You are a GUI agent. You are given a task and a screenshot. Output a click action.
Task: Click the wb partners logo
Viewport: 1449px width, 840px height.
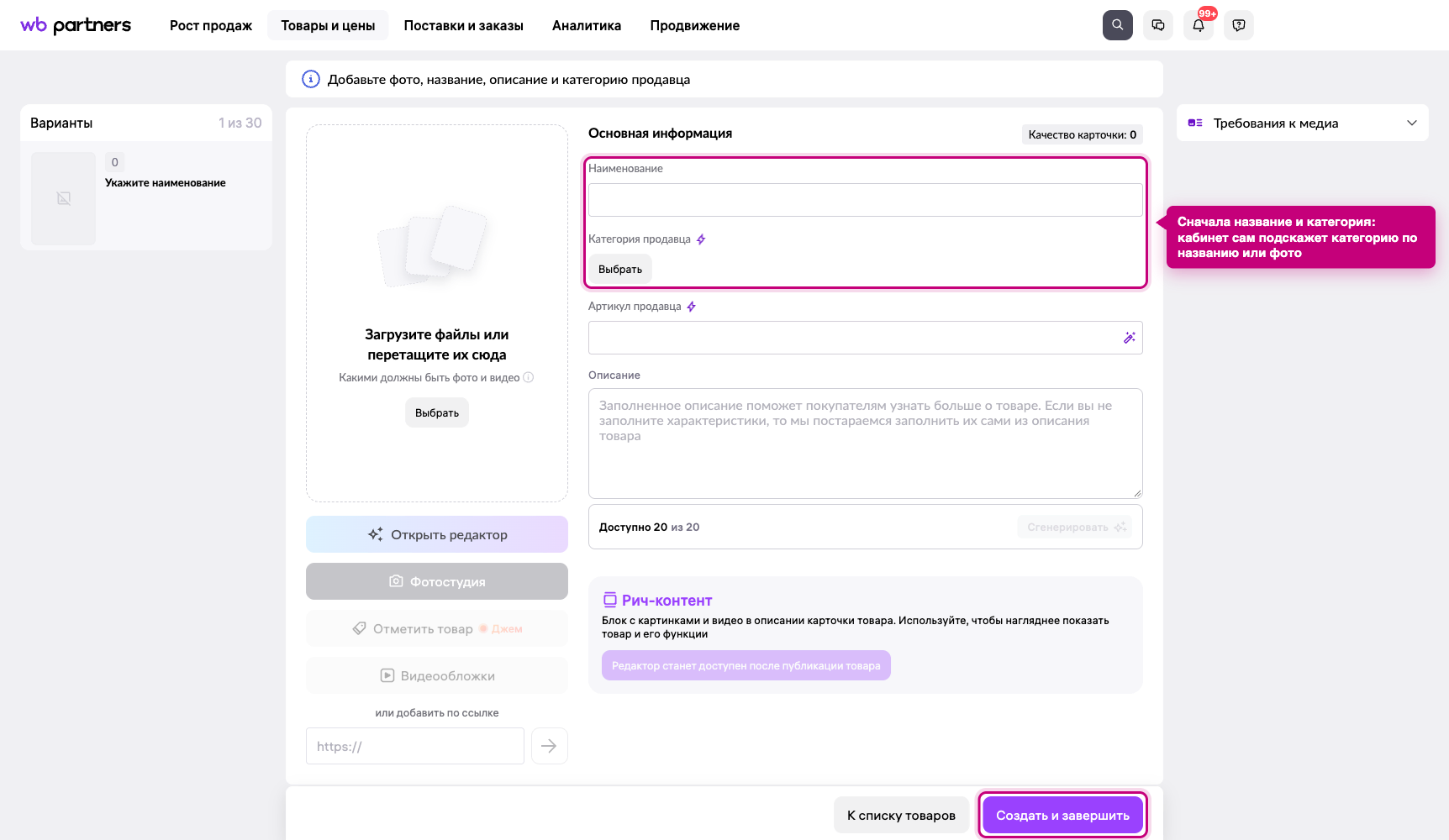[76, 25]
